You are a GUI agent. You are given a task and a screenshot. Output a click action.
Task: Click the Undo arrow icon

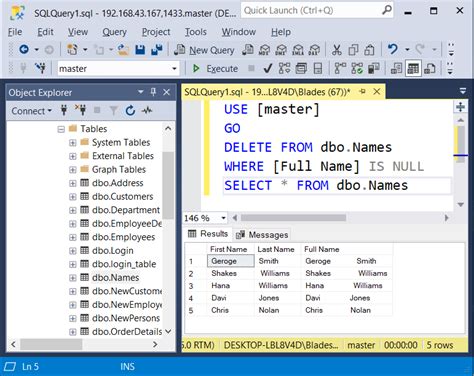click(393, 50)
